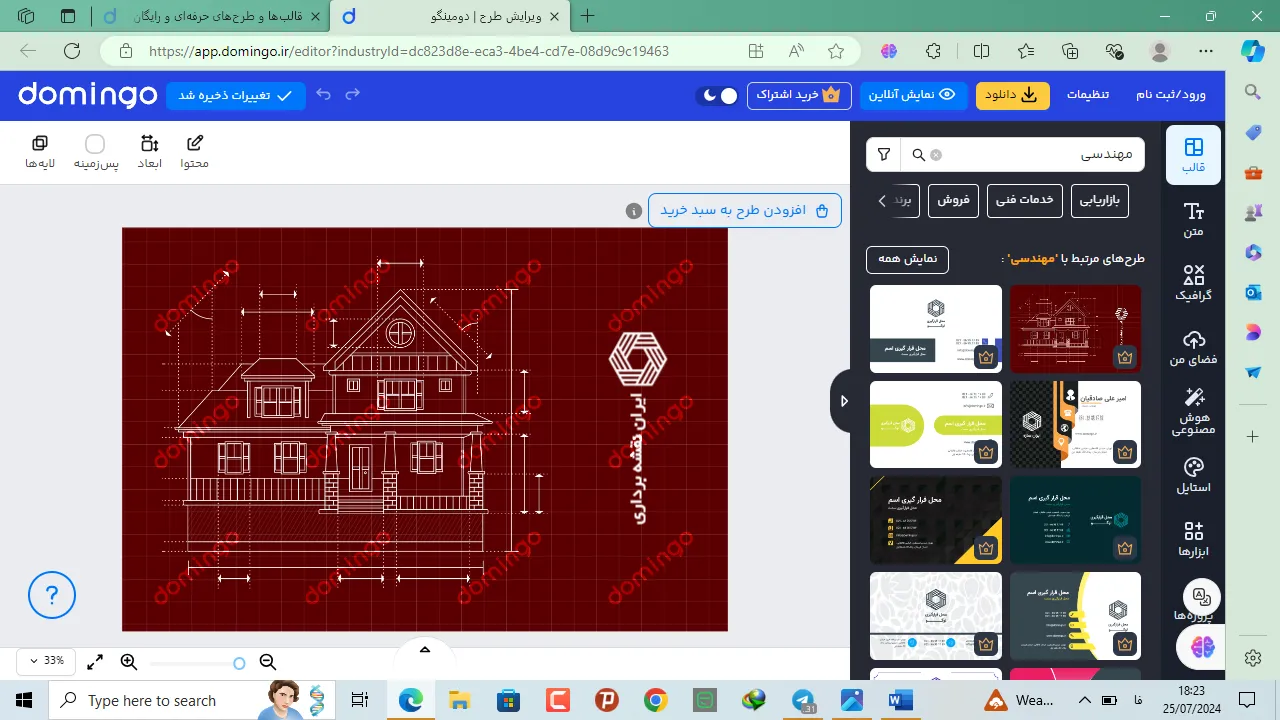
Task: Click the ایران نقشه برداری text on canvas
Action: [x=640, y=459]
